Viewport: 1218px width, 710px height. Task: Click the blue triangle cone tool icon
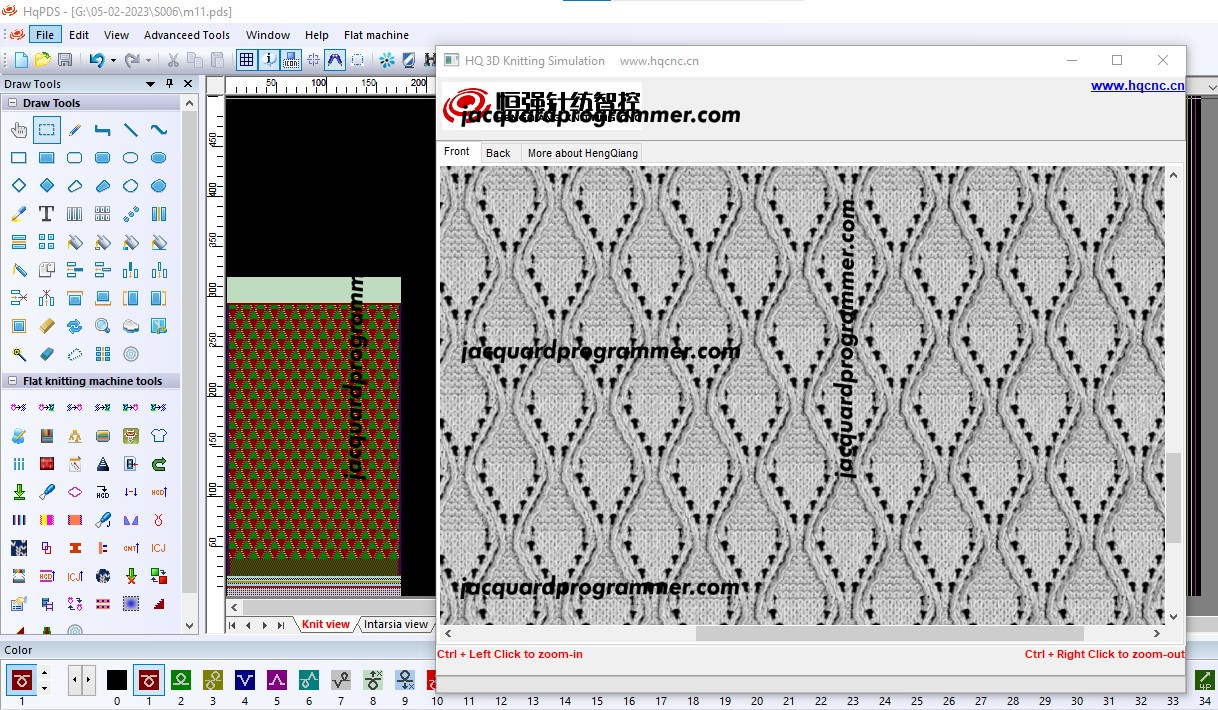[103, 464]
